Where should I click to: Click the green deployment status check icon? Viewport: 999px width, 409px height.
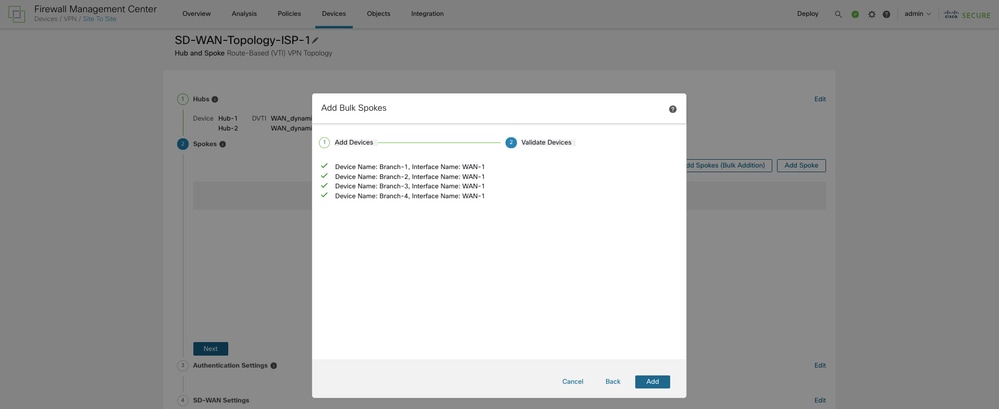tap(855, 14)
